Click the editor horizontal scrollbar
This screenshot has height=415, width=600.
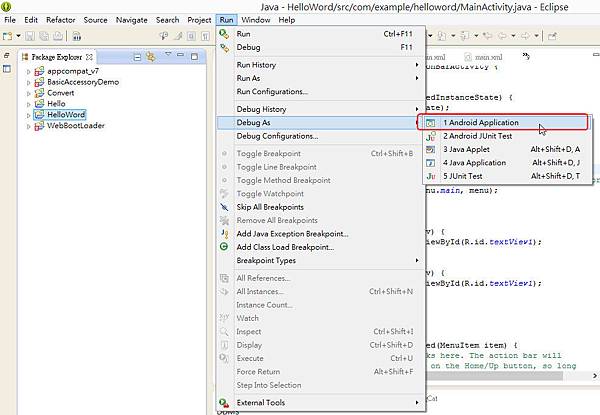point(494,376)
